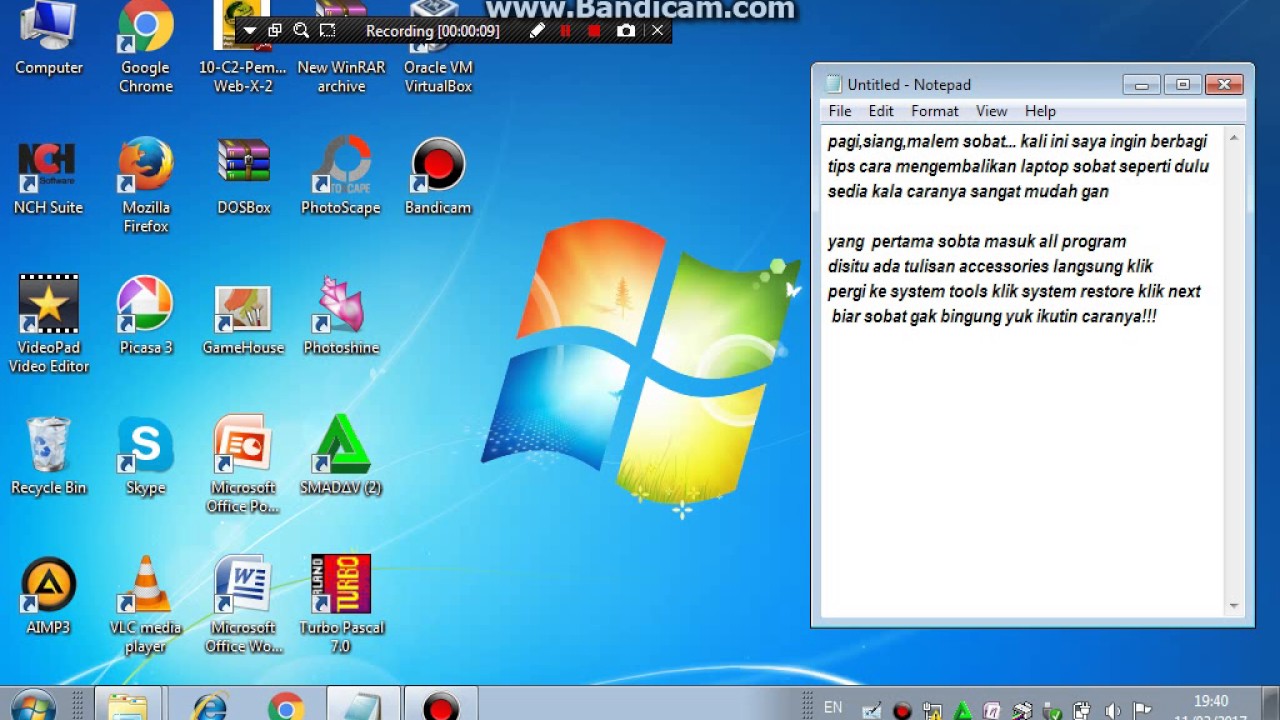Screen dimensions: 1280x720
Task: Click the Bandicam pencil drawing tool
Action: [x=537, y=31]
